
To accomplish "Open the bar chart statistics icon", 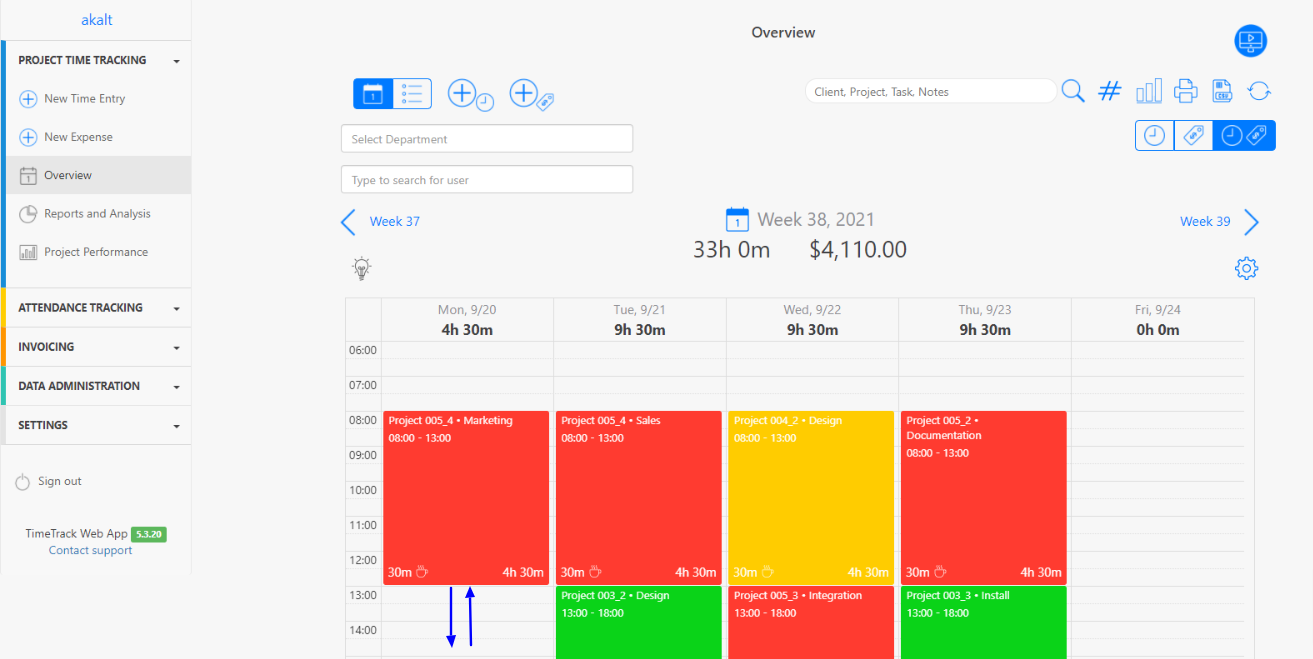I will pos(1148,91).
